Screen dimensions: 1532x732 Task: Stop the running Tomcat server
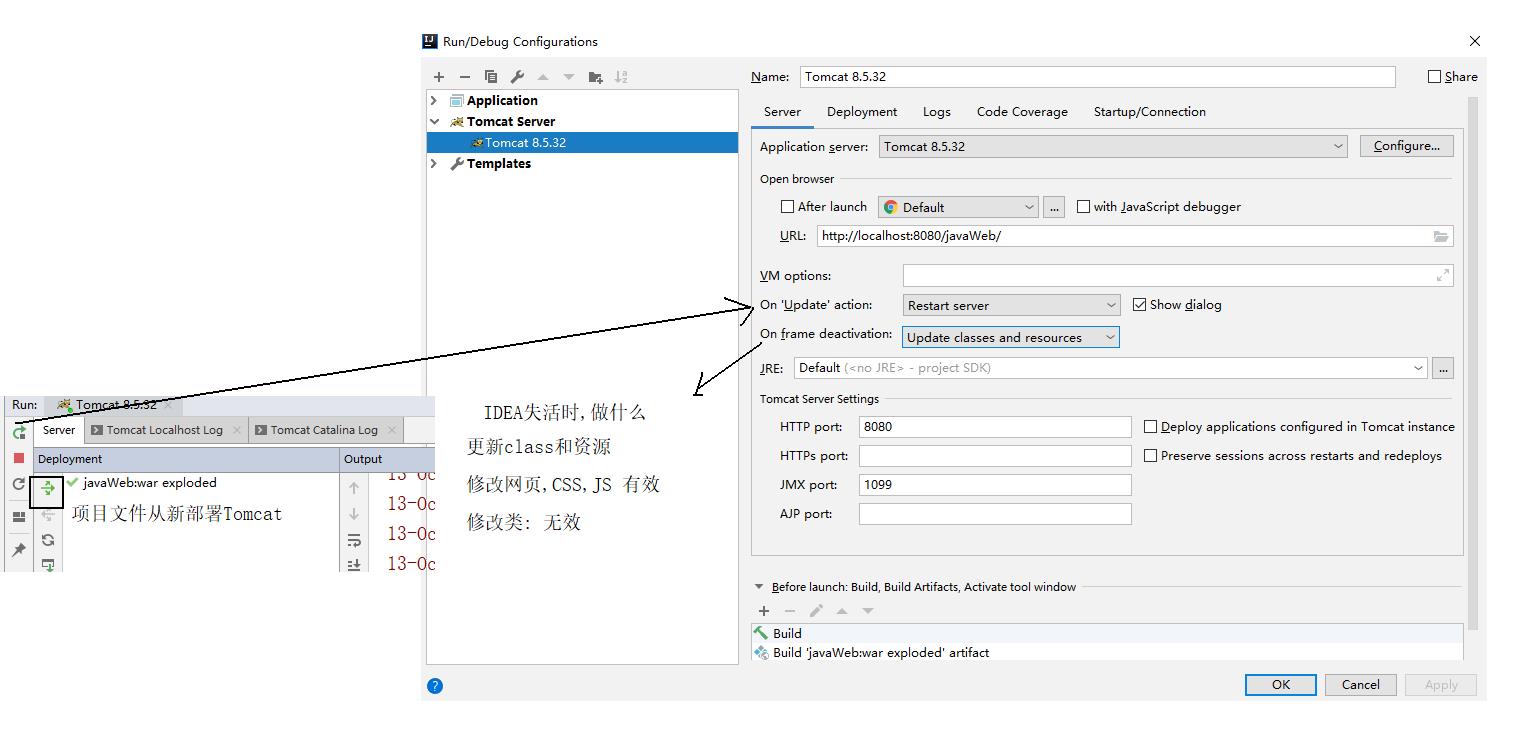tap(19, 458)
